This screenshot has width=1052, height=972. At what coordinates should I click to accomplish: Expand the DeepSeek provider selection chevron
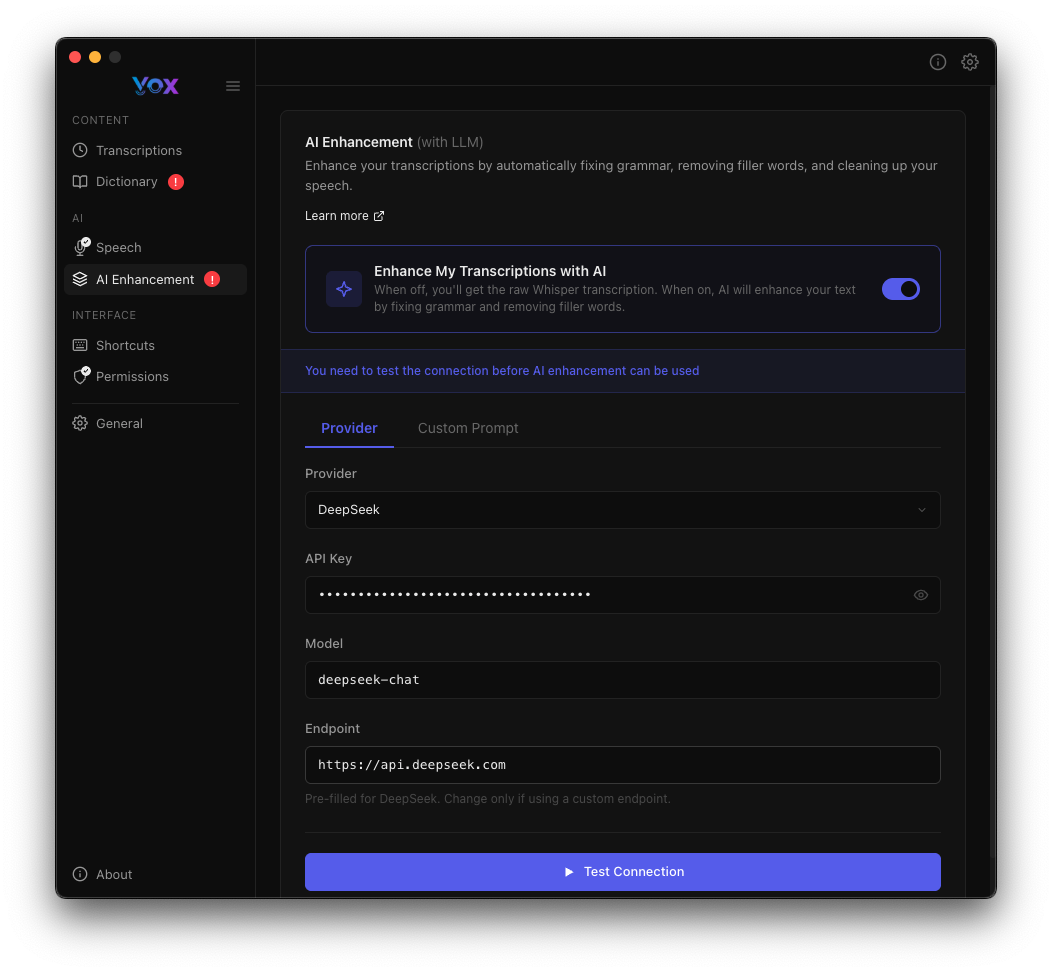(921, 510)
